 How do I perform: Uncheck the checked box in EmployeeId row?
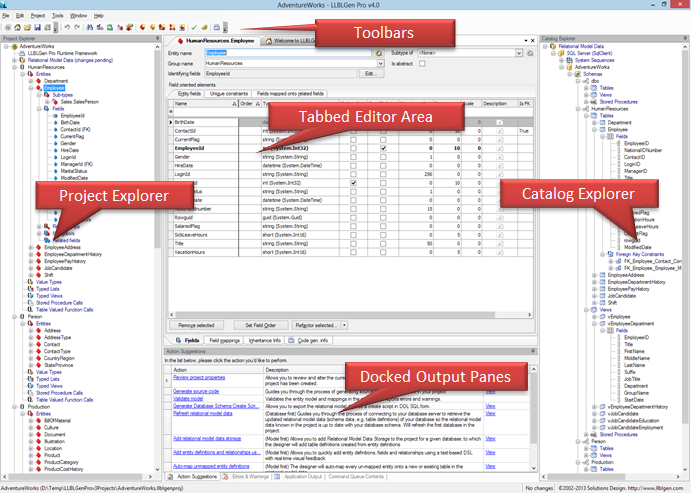[x=384, y=148]
